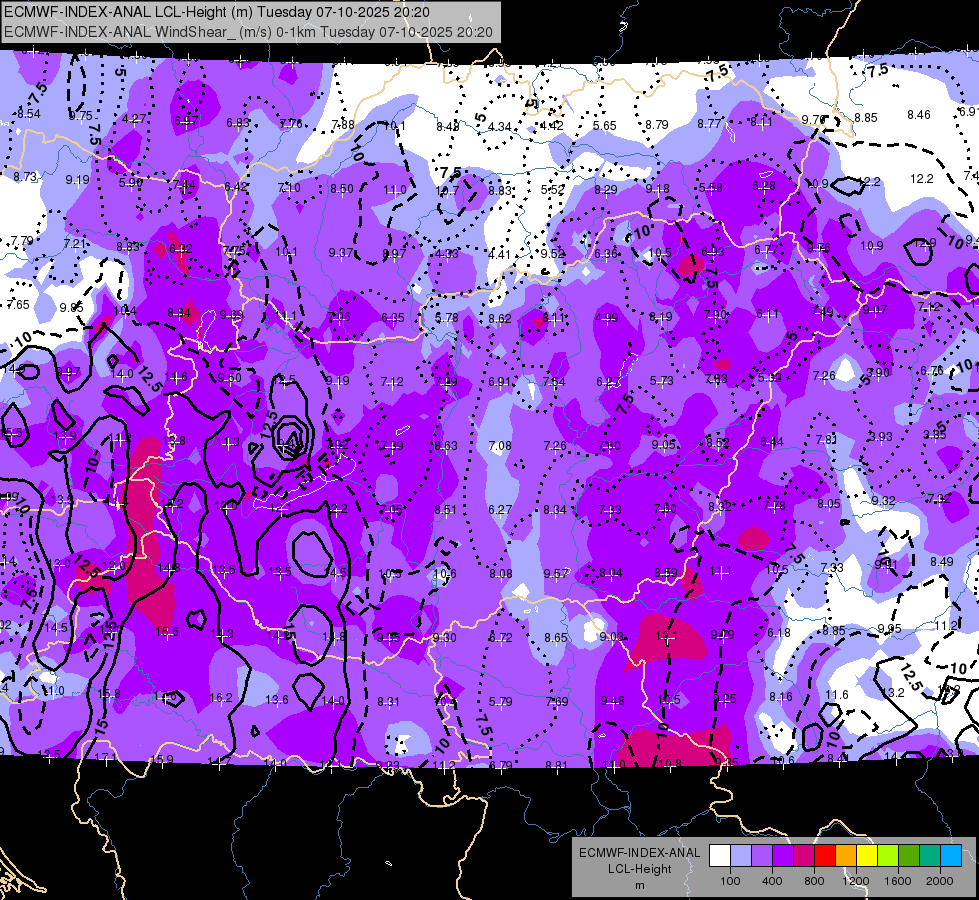Click the grid value 3.90
Viewport: 979px width, 900px height.
pos(878,373)
